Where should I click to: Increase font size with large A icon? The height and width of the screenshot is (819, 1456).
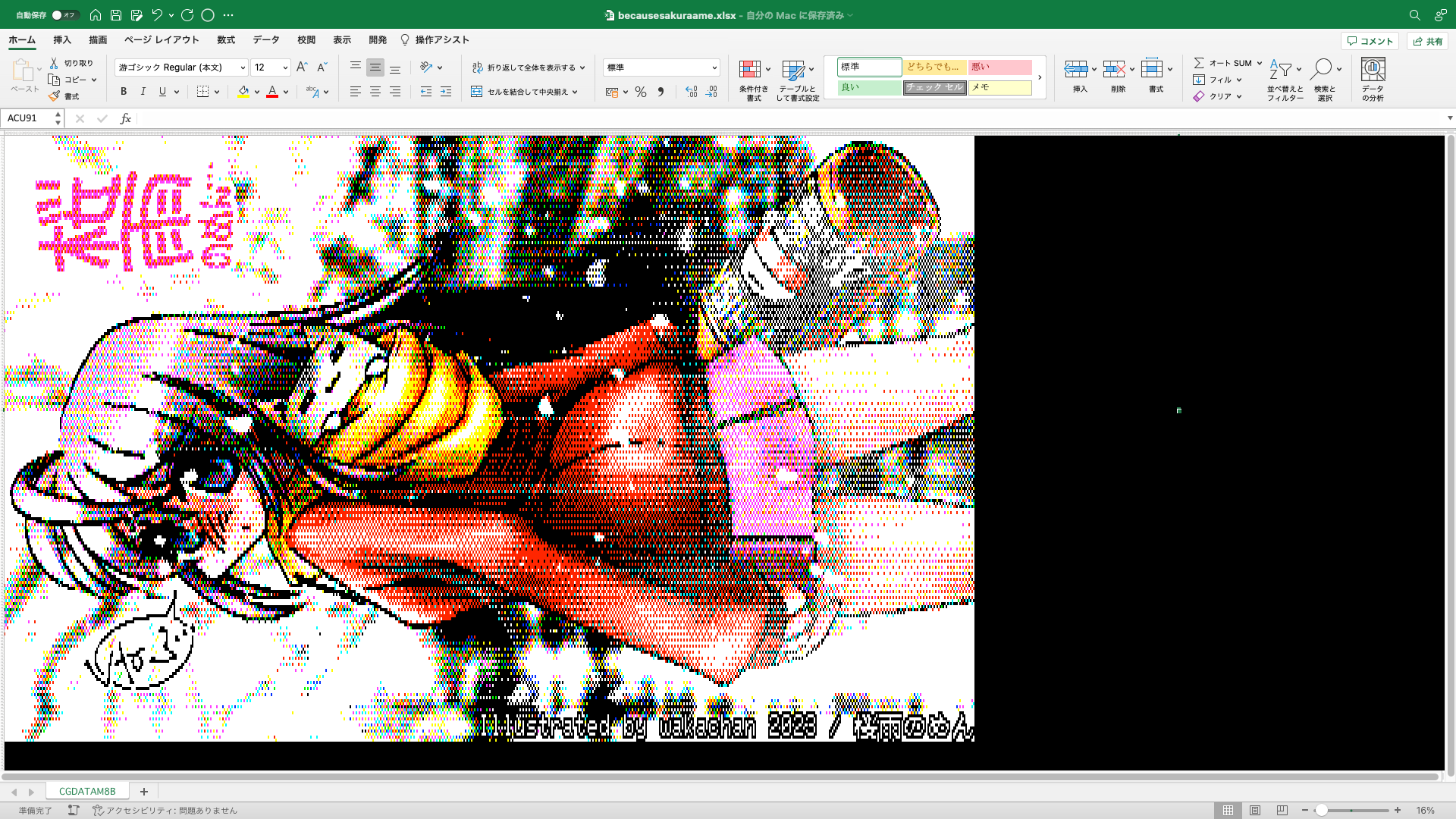(302, 67)
